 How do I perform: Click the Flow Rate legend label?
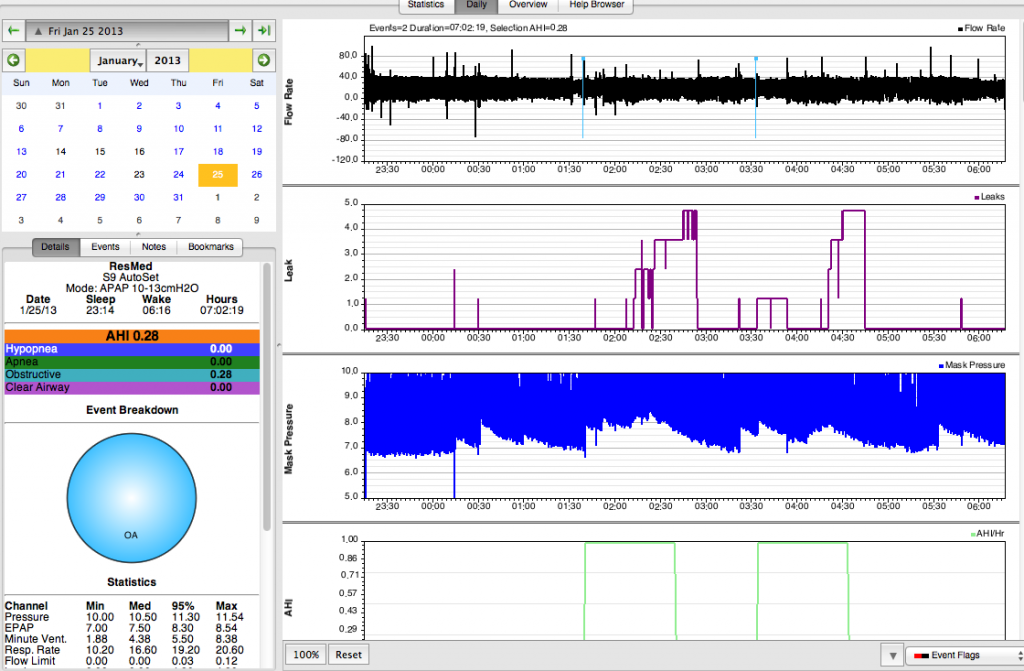[x=982, y=28]
